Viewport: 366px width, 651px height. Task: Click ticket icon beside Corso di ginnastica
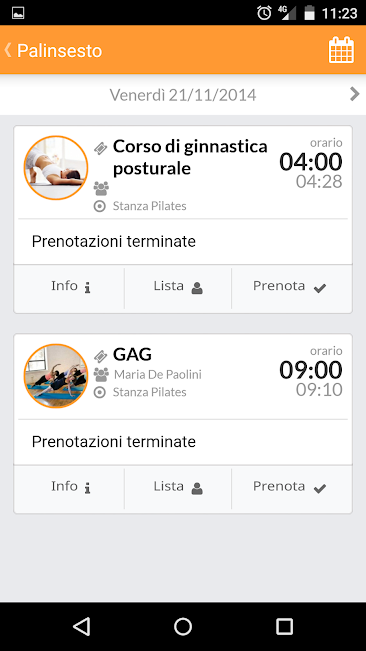pos(100,148)
